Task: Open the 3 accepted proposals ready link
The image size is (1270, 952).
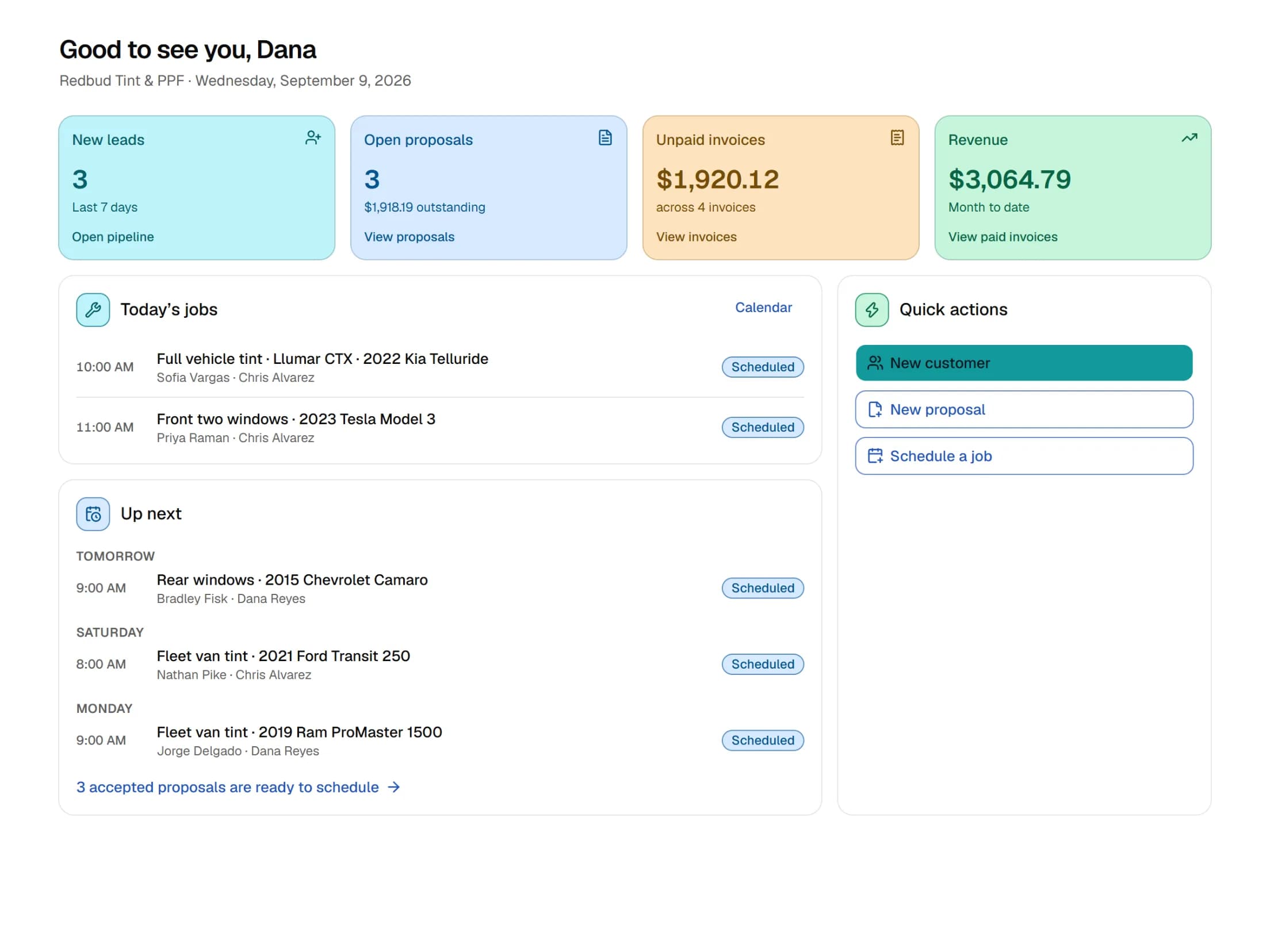Action: (238, 787)
